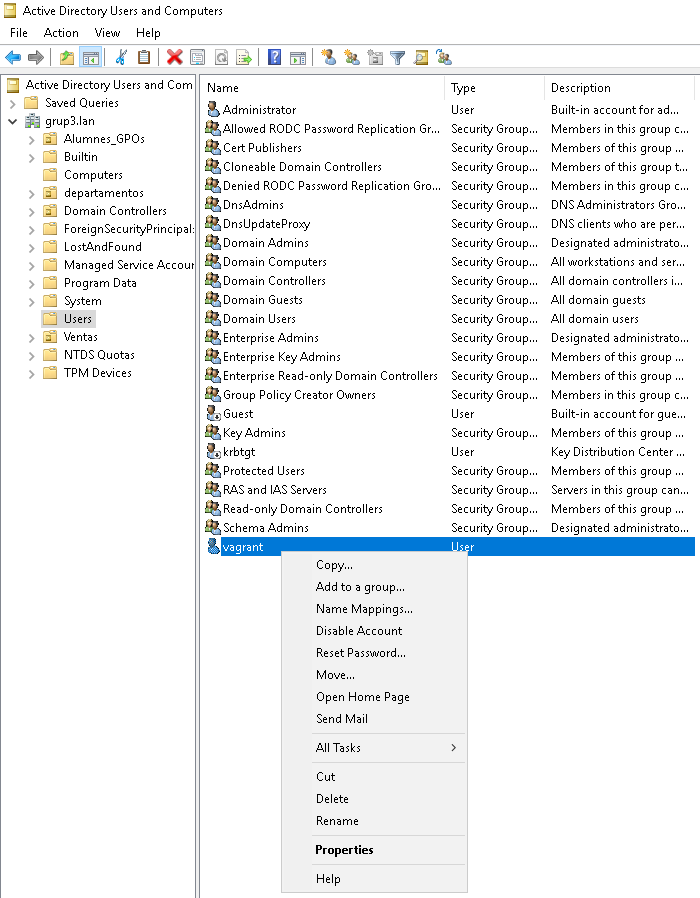Click the Filter funnel toolbar icon

(x=397, y=57)
